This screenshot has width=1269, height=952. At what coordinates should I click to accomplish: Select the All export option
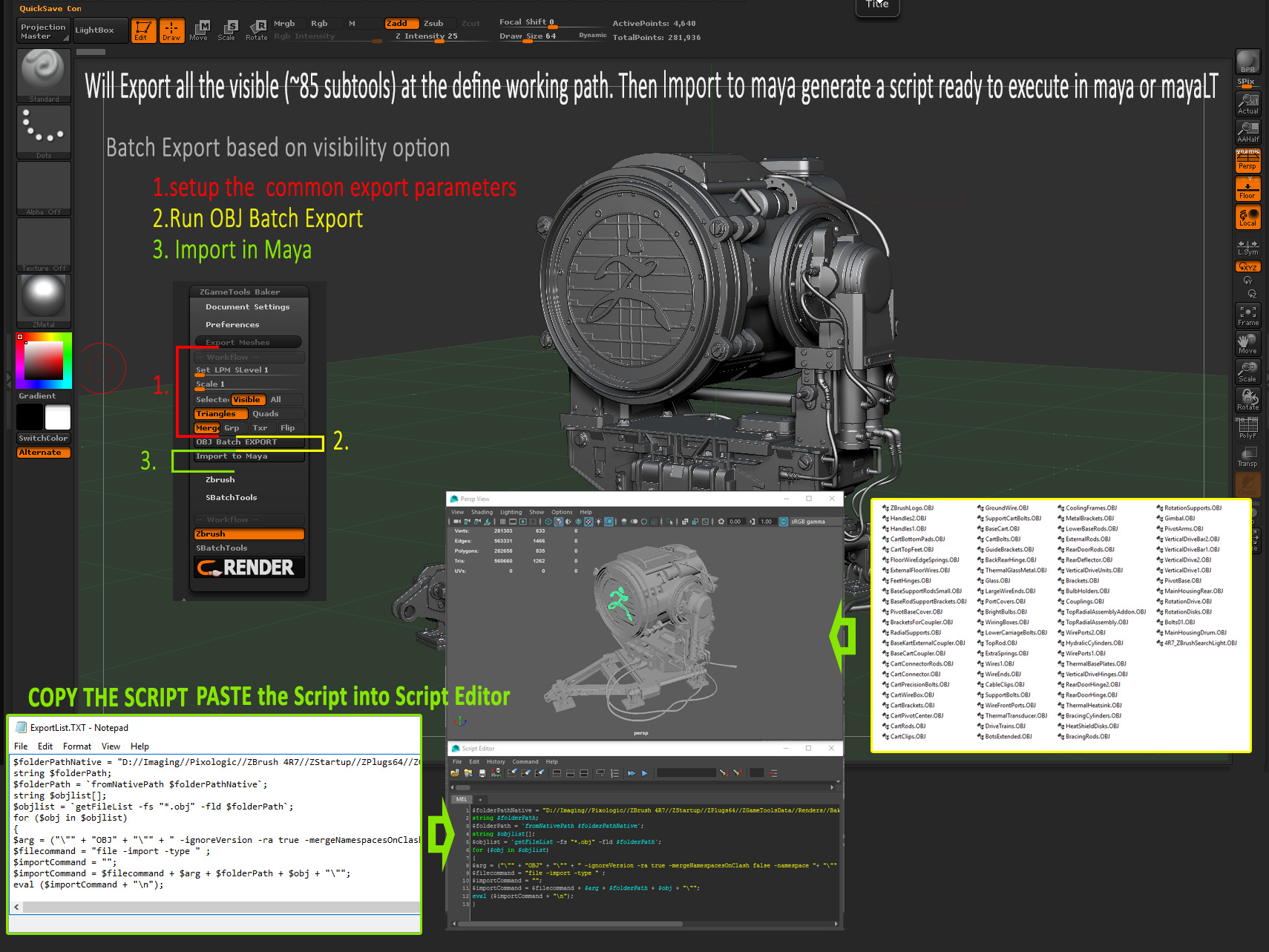pos(284,400)
